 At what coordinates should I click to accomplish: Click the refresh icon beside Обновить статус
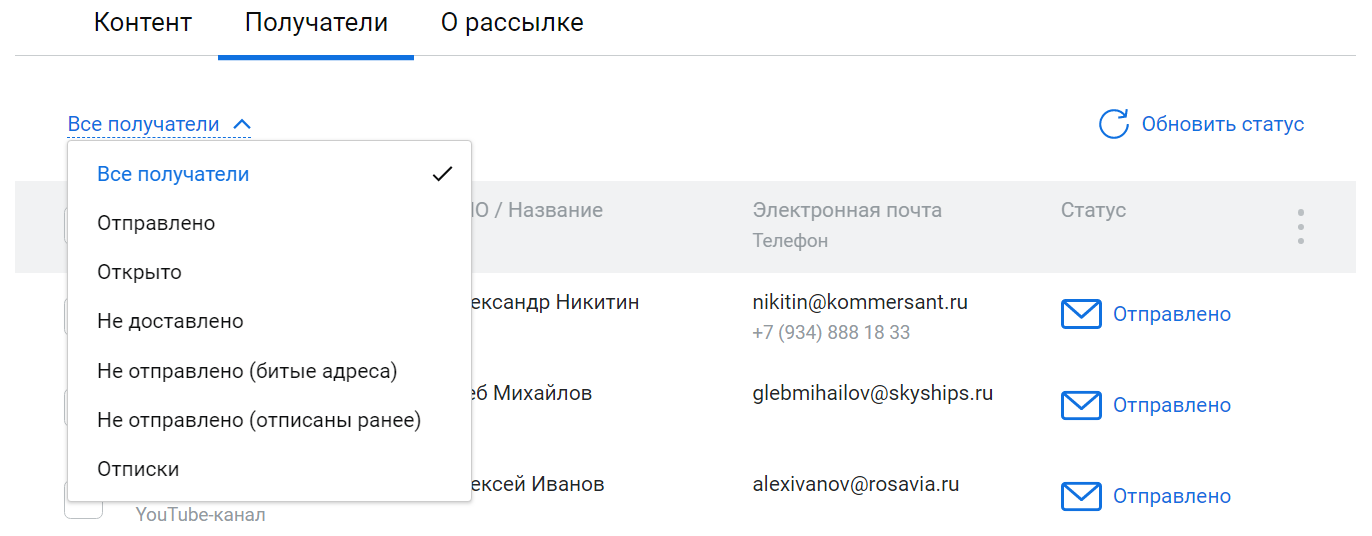[1113, 124]
